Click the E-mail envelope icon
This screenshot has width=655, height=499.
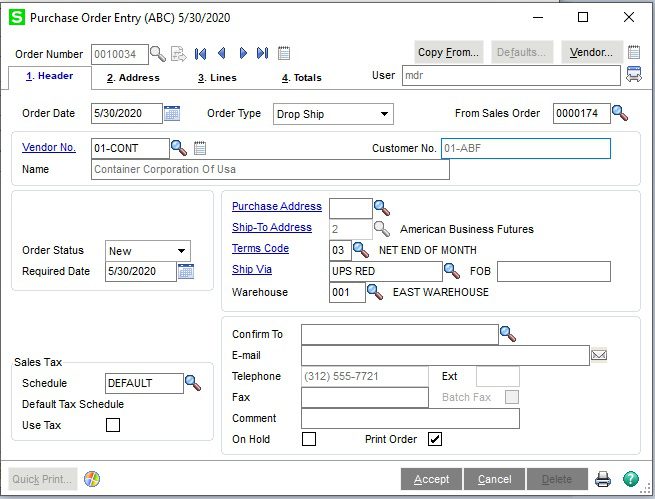(x=599, y=355)
